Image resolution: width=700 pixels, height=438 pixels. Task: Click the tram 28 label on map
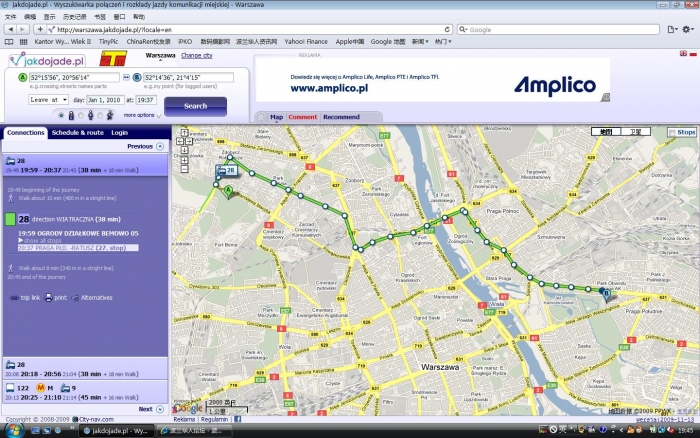[226, 170]
